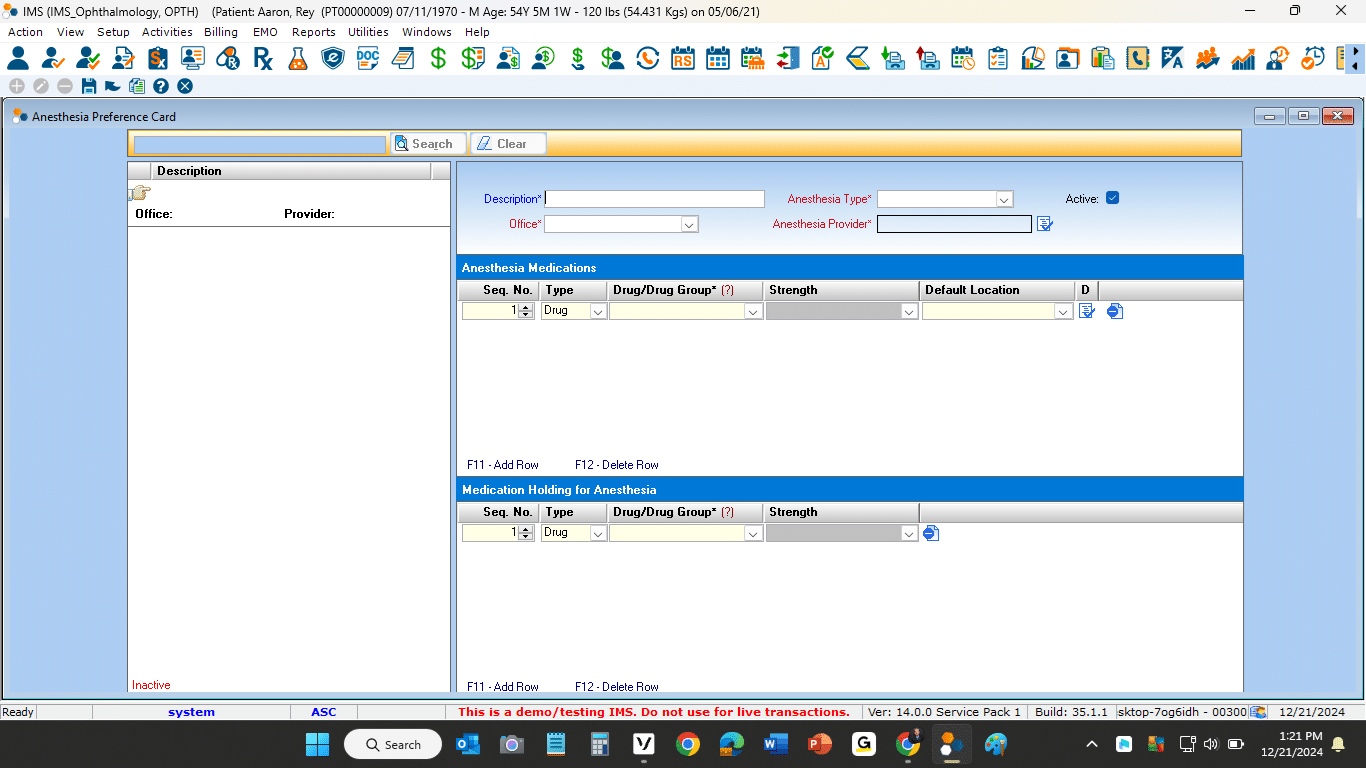Click the DOC document icon

click(368, 58)
